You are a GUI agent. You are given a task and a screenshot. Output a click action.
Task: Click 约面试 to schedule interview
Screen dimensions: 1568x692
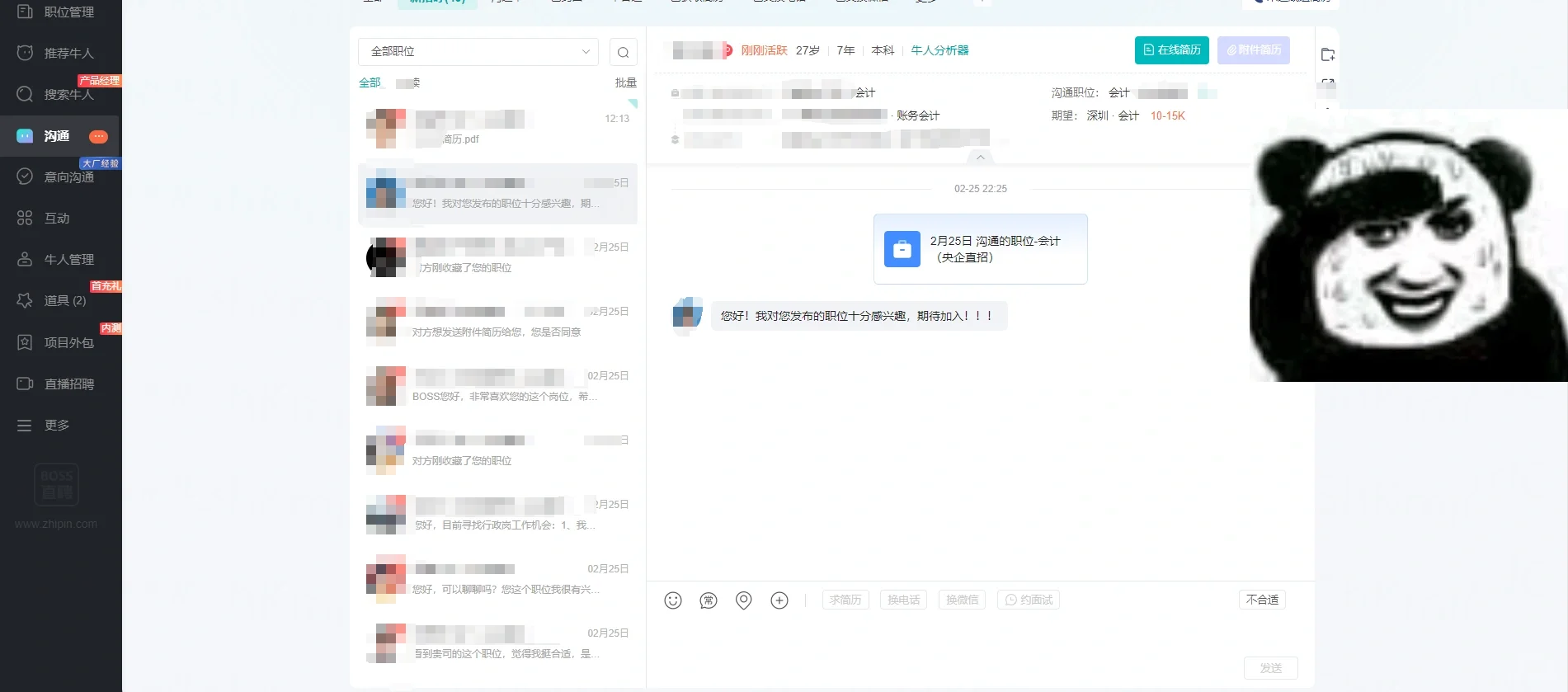coord(1029,600)
